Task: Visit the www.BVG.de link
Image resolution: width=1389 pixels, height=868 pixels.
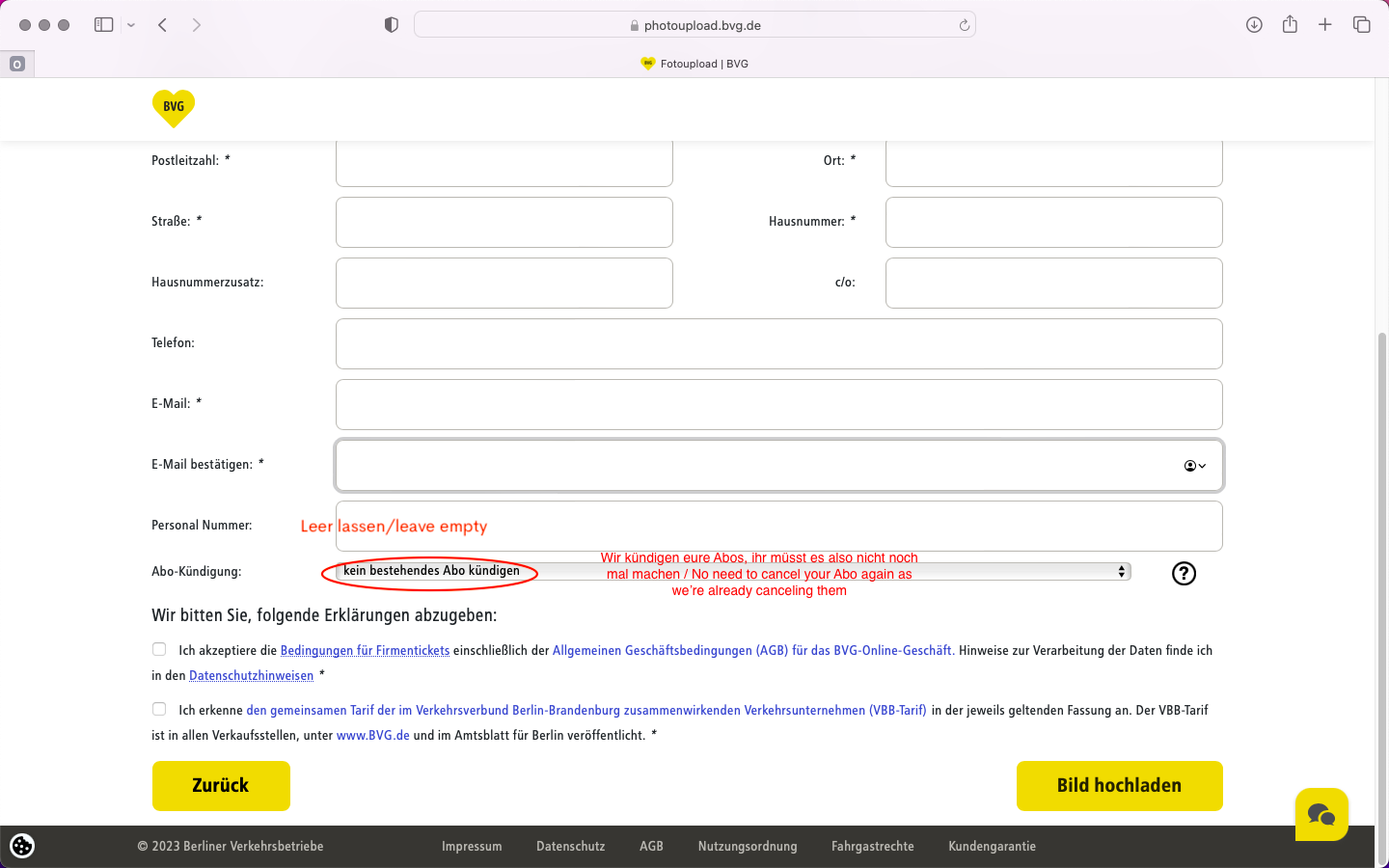Action: click(373, 735)
